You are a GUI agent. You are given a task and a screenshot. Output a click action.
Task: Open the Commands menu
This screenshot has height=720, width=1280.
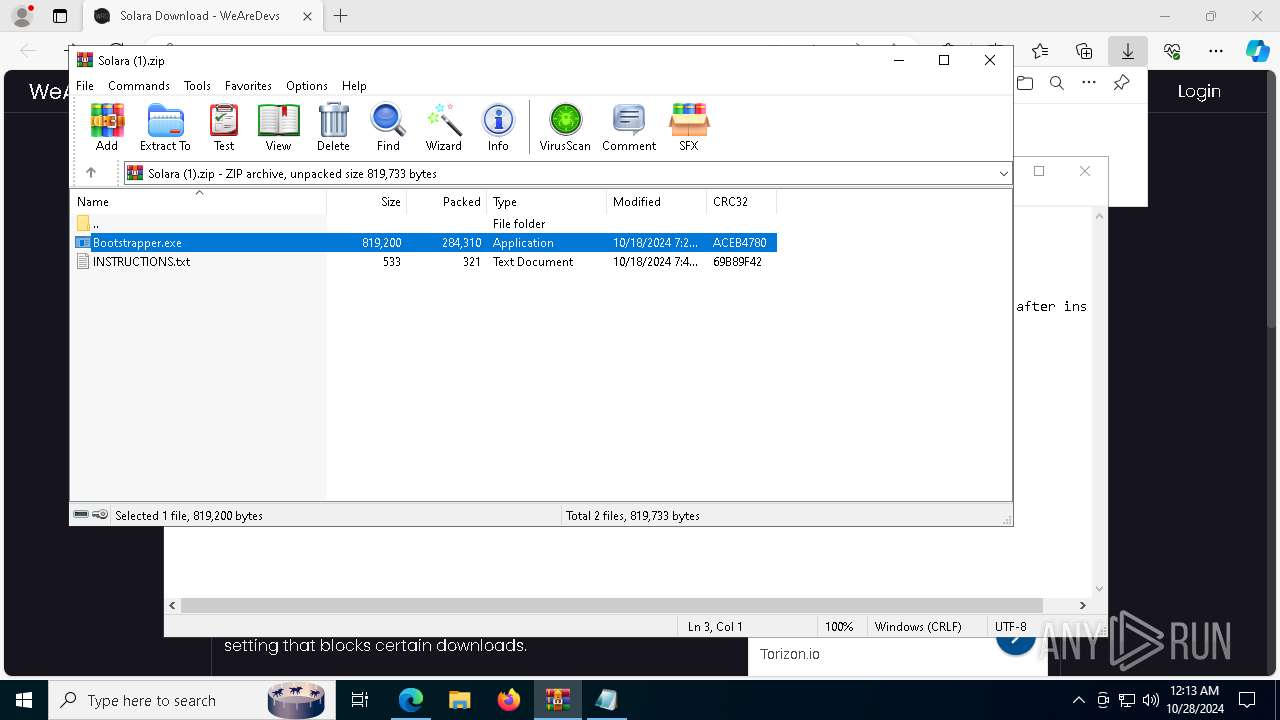[x=139, y=86]
